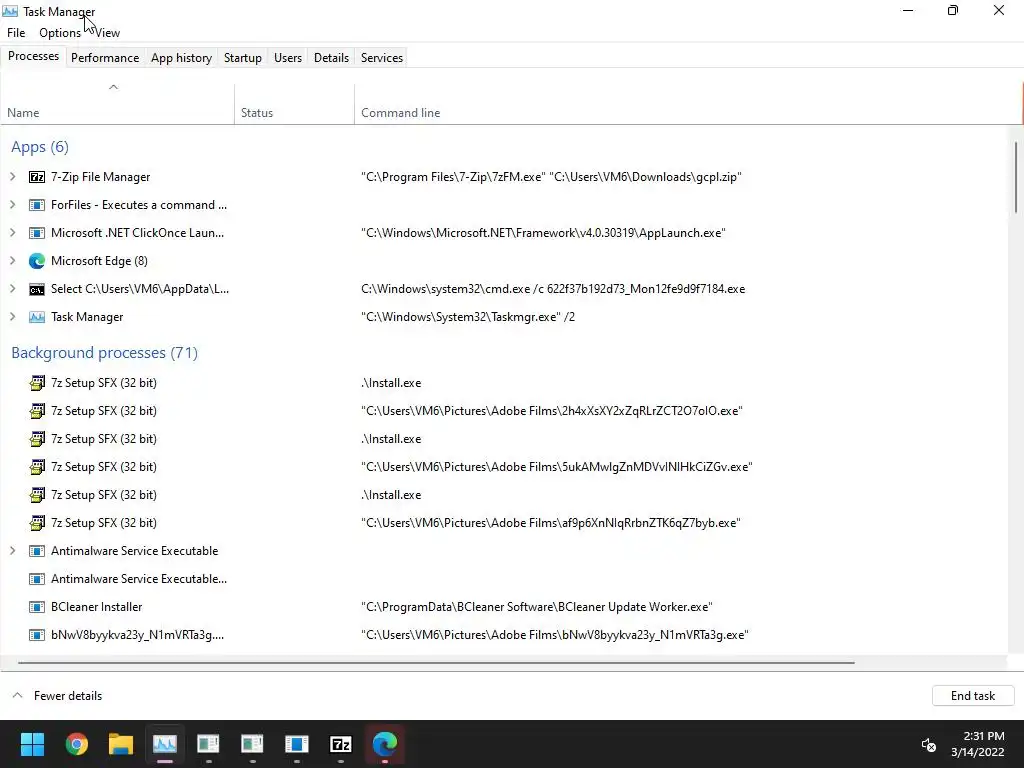Image resolution: width=1024 pixels, height=768 pixels.
Task: Expand the Select C:\Users\VM6 cmd group
Action: pyautogui.click(x=12, y=289)
